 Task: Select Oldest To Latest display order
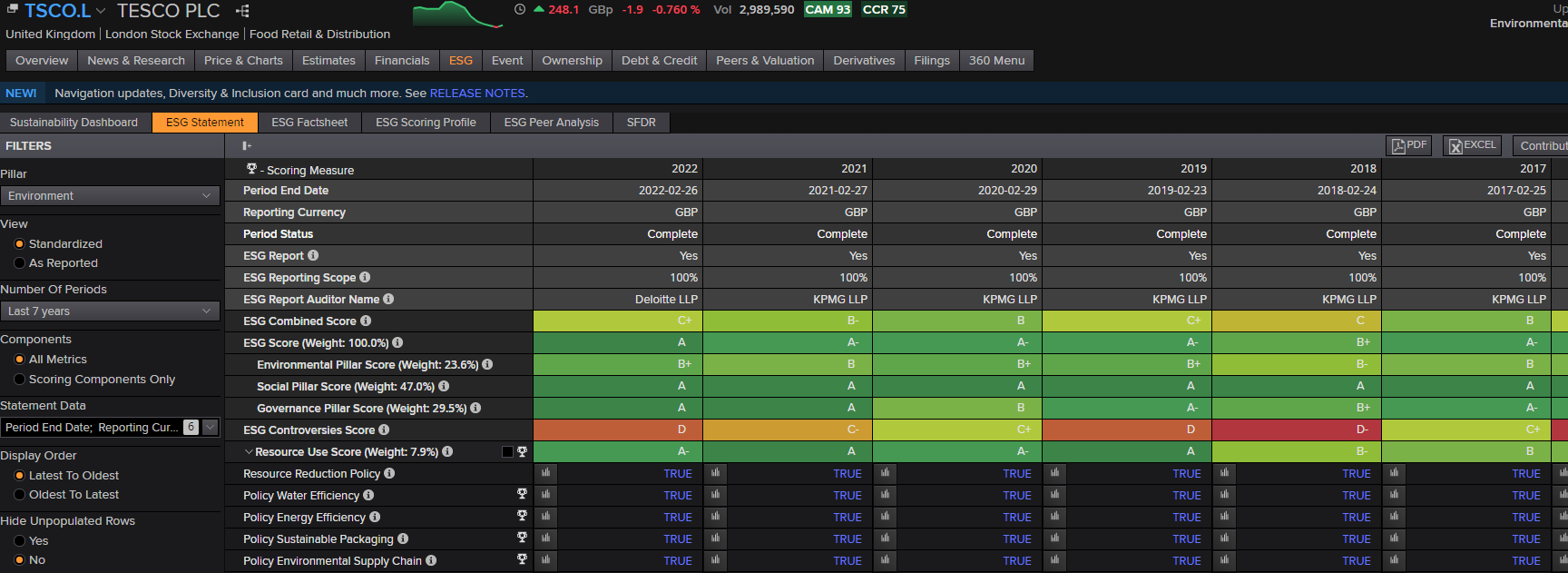pyautogui.click(x=20, y=495)
